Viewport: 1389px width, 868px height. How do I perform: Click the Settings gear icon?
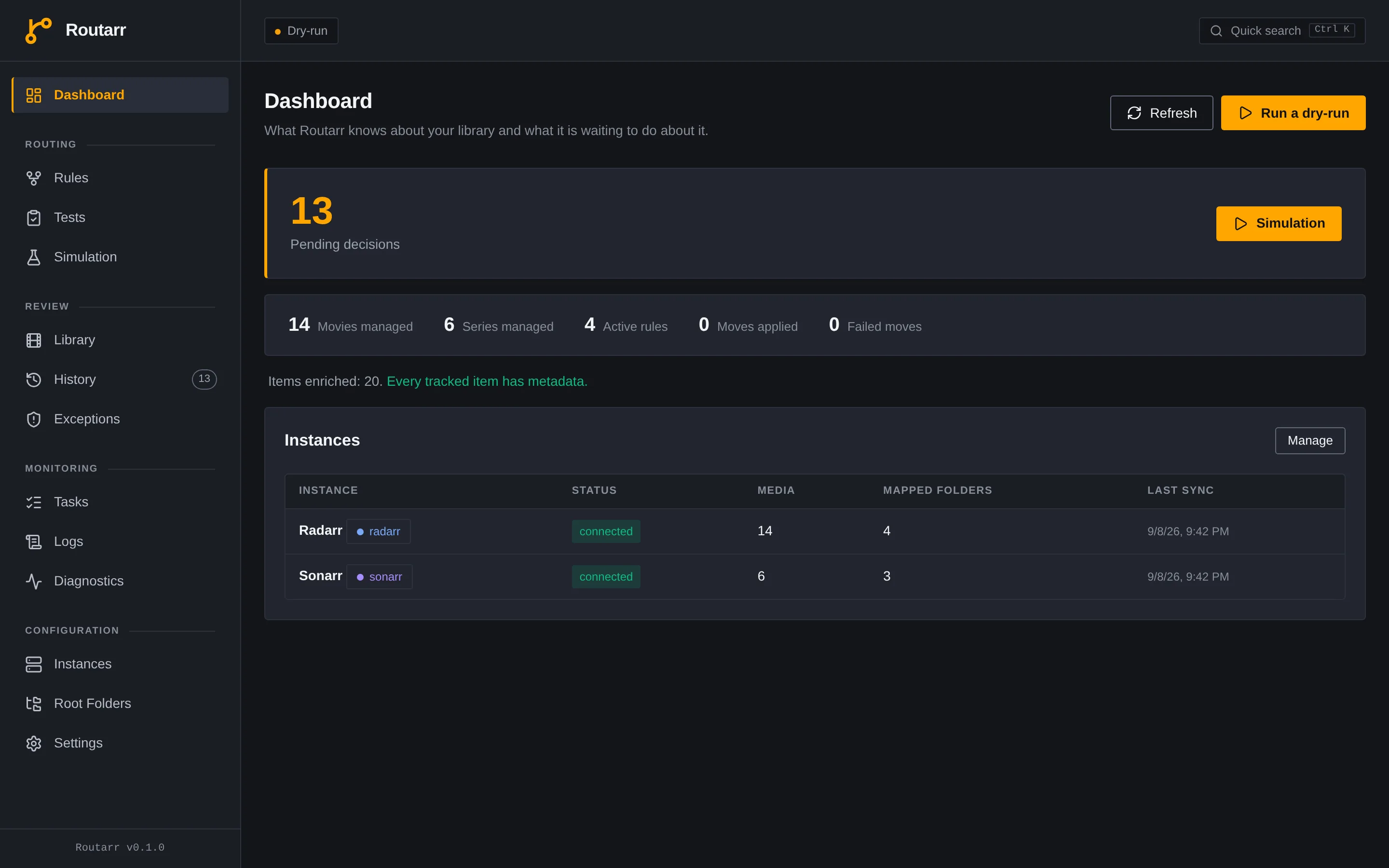34,744
